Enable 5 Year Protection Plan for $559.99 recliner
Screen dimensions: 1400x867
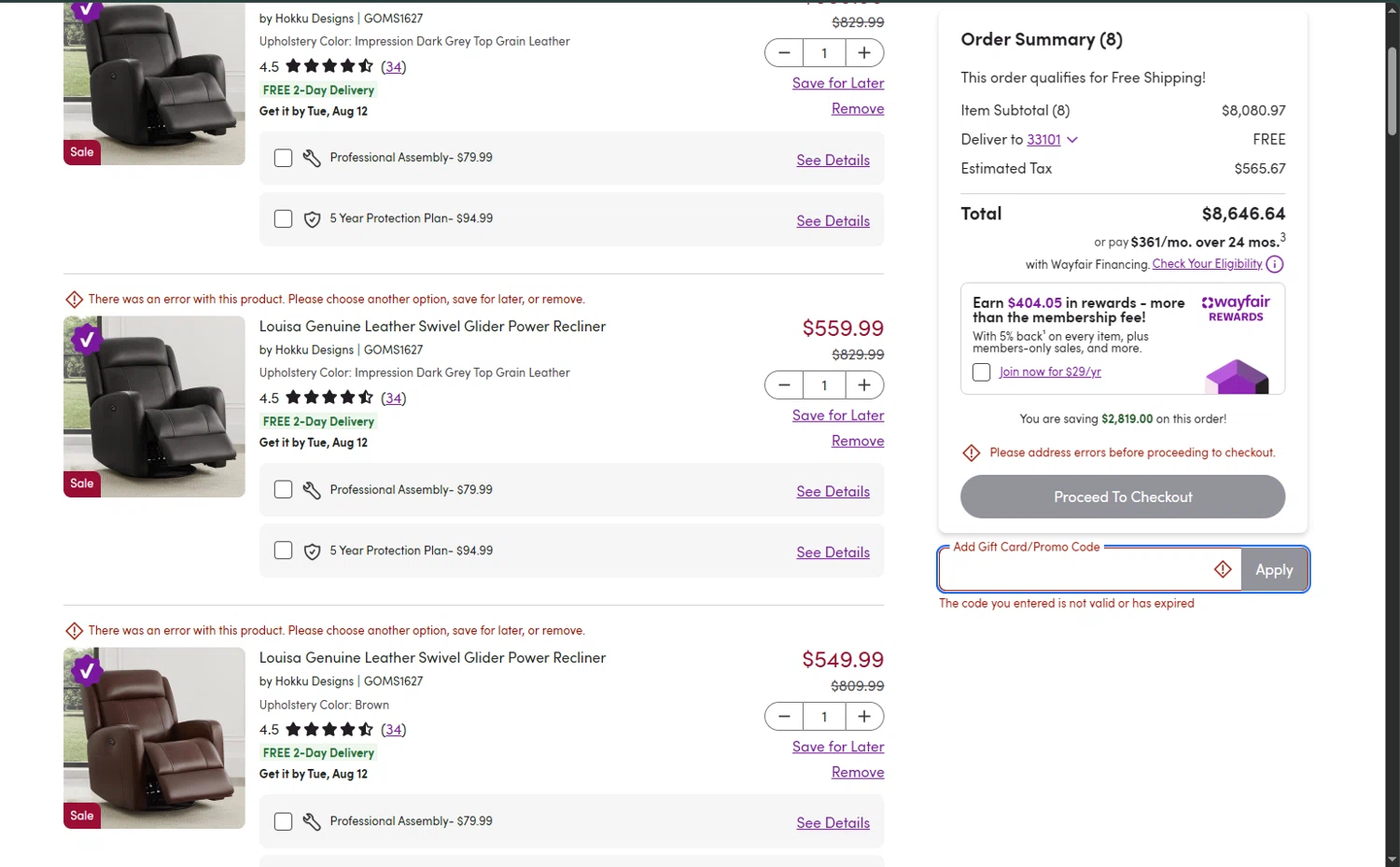pyautogui.click(x=283, y=551)
